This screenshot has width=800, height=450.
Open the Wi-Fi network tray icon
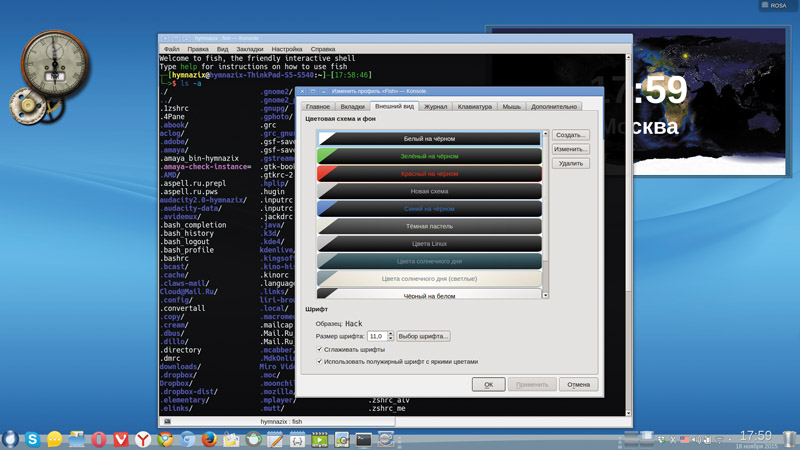tap(719, 439)
